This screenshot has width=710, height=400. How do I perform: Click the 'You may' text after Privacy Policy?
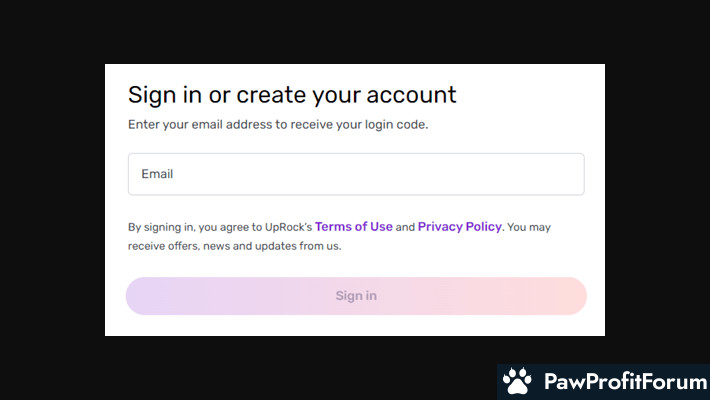tap(529, 227)
